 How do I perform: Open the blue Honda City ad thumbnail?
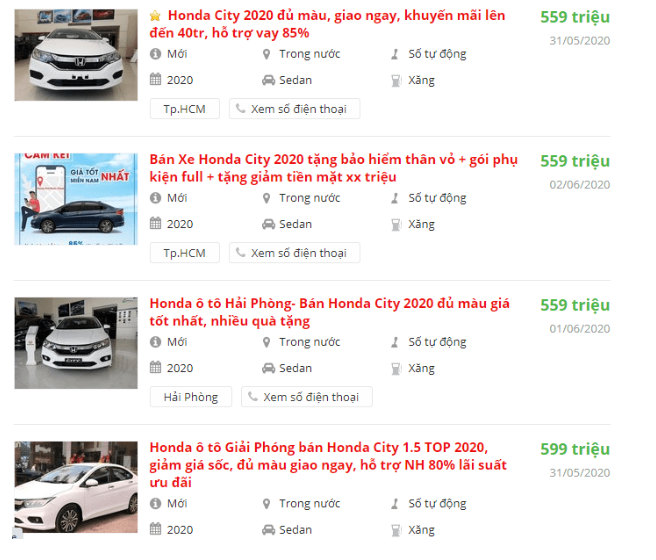76,199
